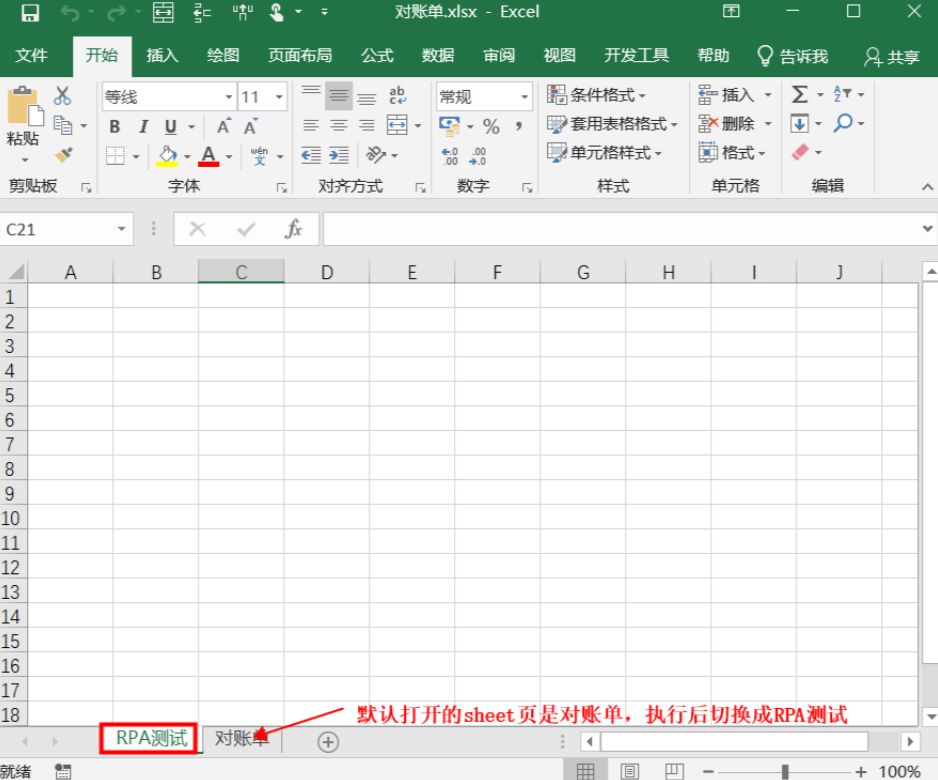Viewport: 938px width, 780px height.
Task: Toggle Italic formatting
Action: click(x=143, y=127)
